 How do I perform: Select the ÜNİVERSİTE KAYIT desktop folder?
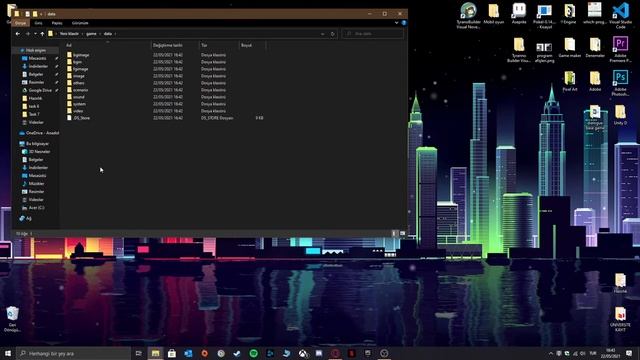(620, 319)
